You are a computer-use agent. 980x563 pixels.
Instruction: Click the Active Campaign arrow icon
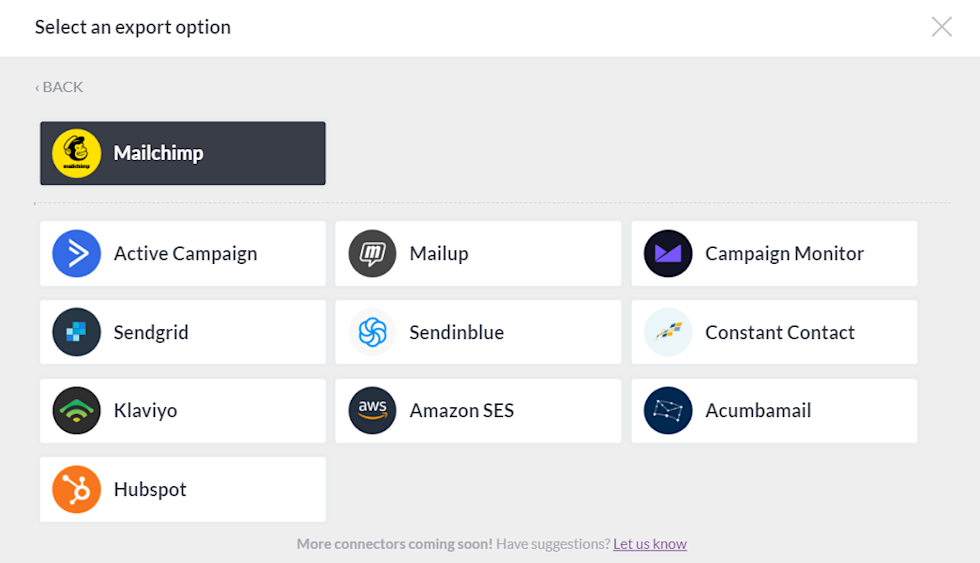coord(77,254)
